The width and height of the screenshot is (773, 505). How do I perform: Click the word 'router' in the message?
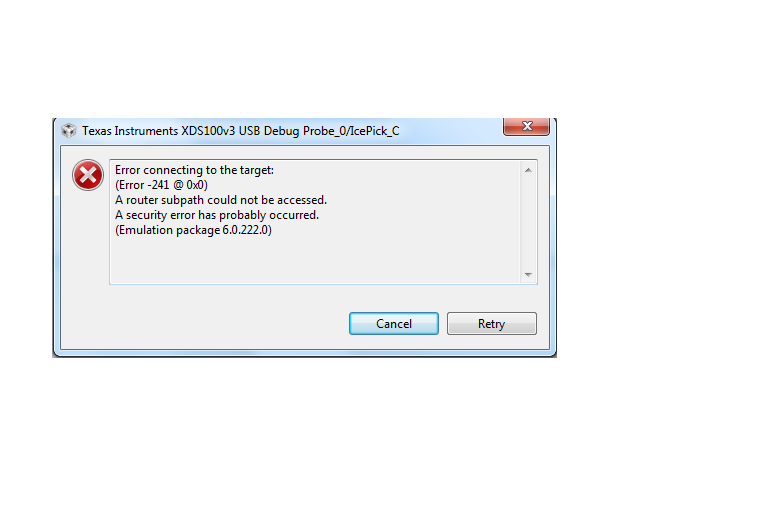coord(141,200)
